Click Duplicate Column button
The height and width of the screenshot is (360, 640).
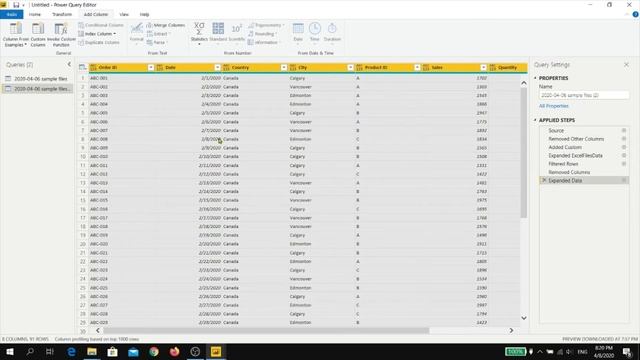coord(99,42)
